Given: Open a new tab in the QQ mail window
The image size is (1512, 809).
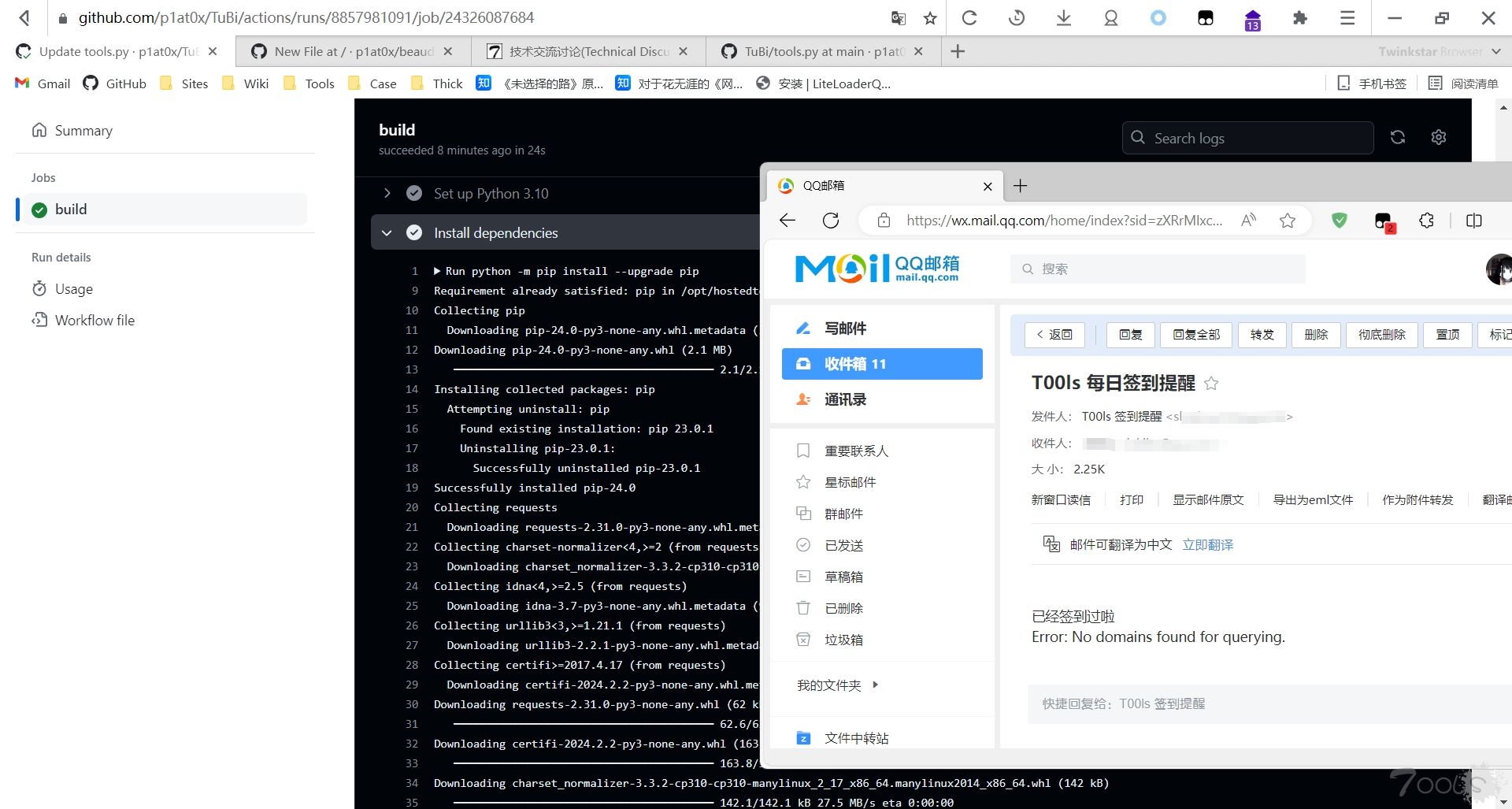Looking at the screenshot, I should pos(1021,186).
